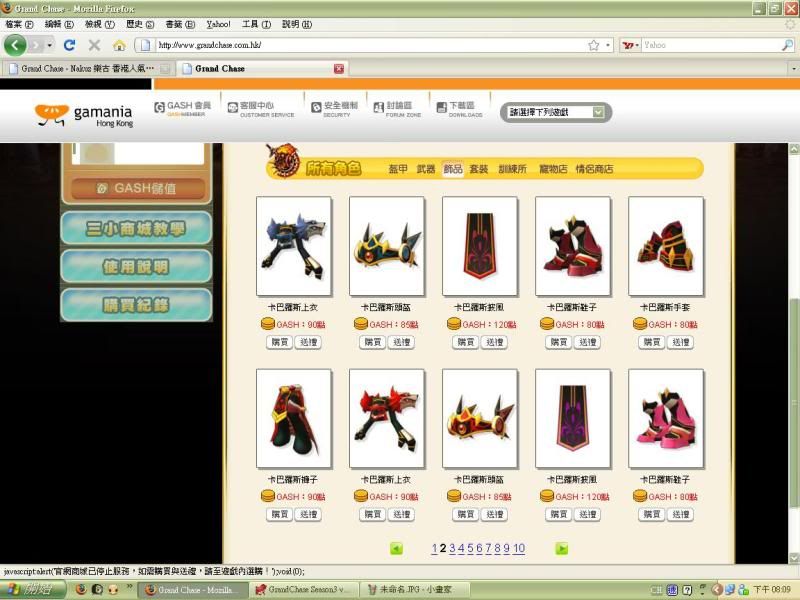800x600 pixels.
Task: Open the 編輯 (Edit) menu
Action: 59,24
